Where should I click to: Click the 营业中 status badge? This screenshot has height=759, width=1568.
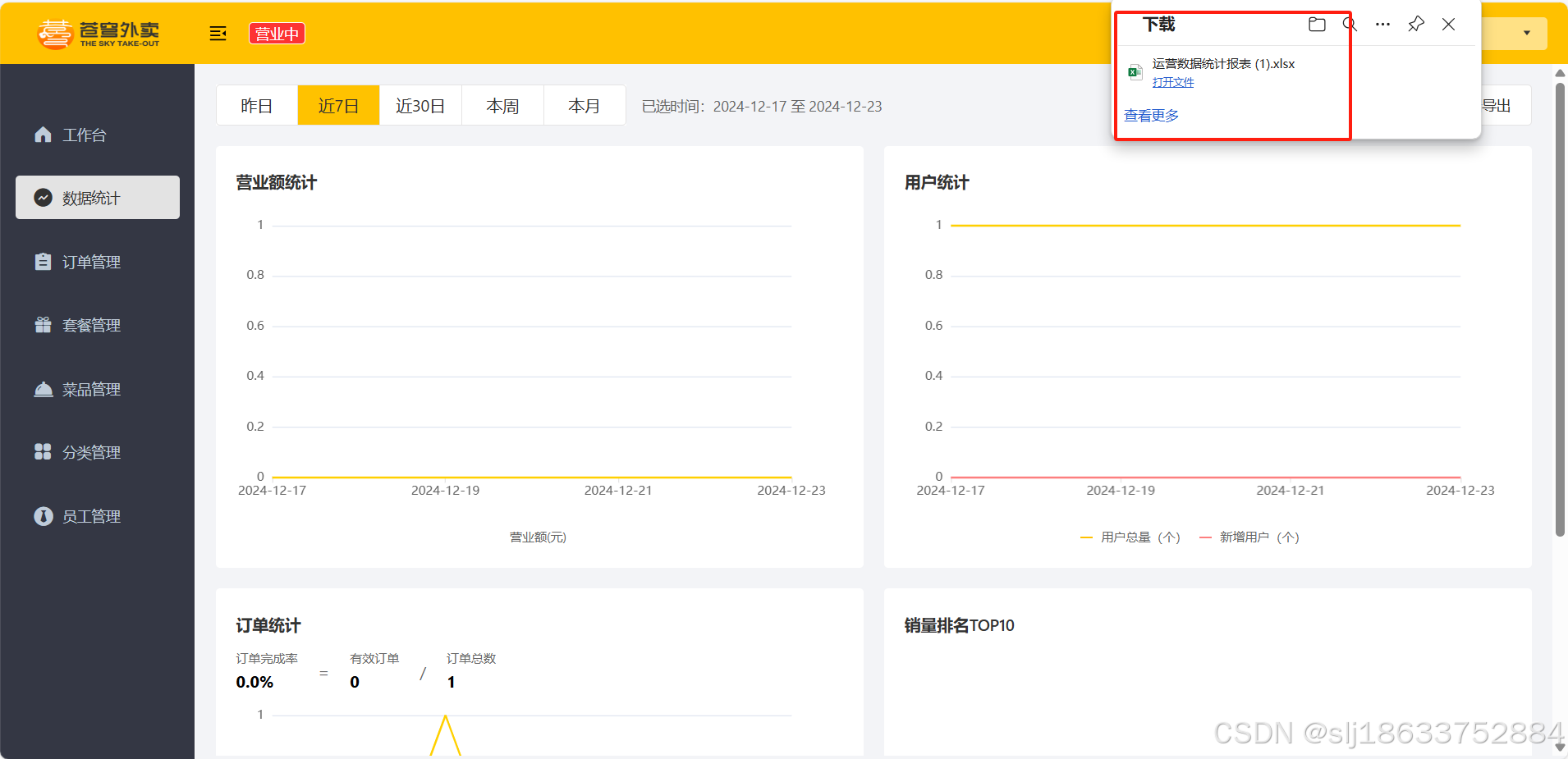coord(277,34)
